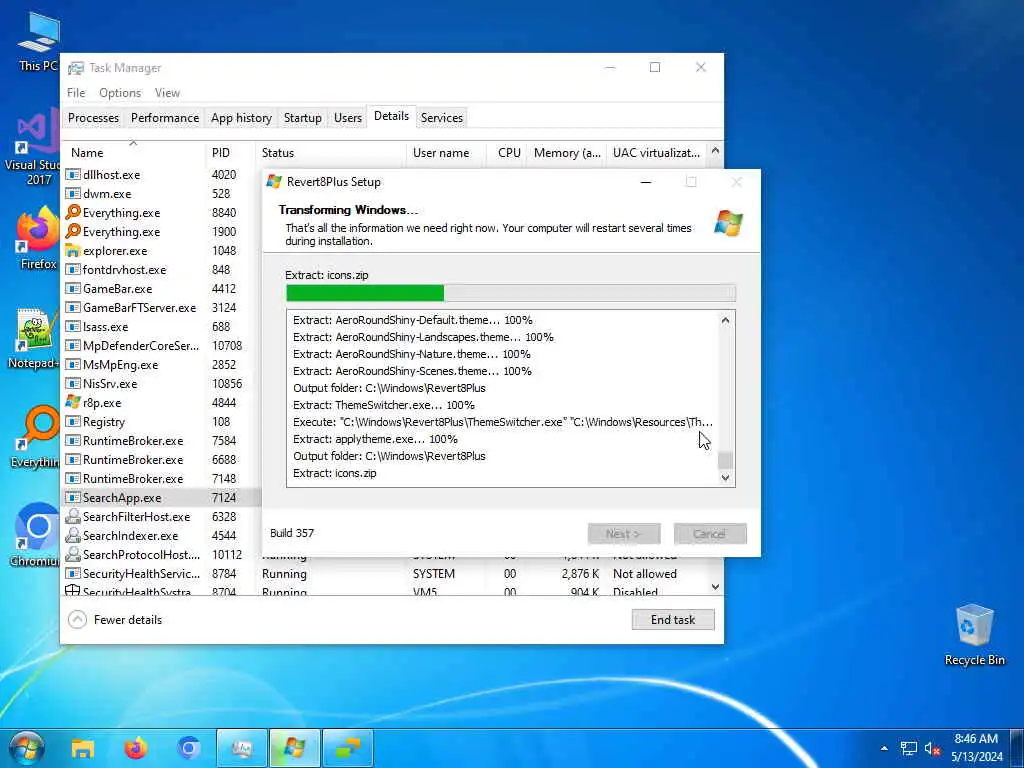Select SearchIndexer.exe process row

[x=161, y=536]
